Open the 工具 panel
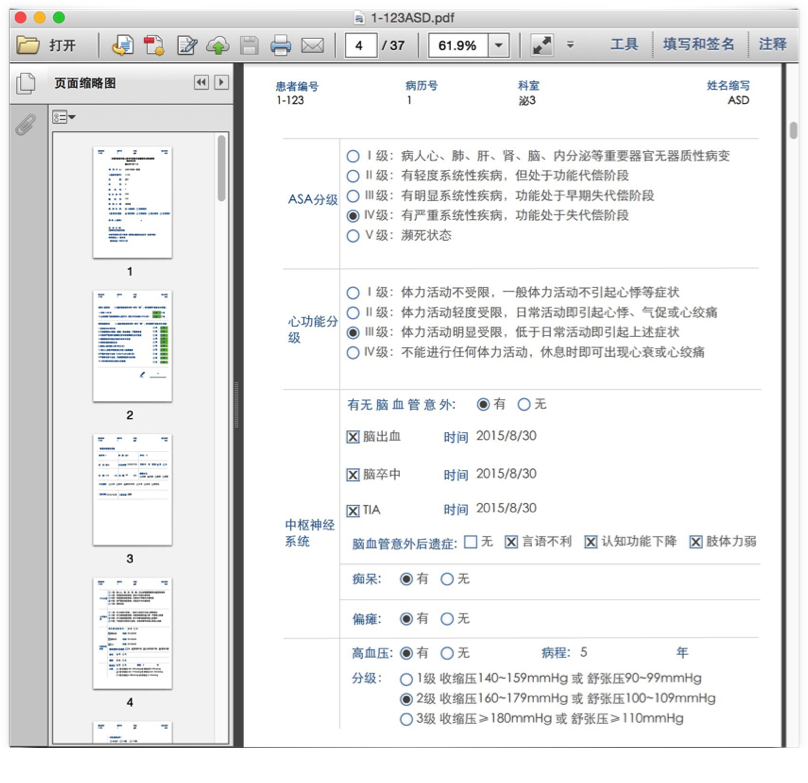 click(x=624, y=45)
